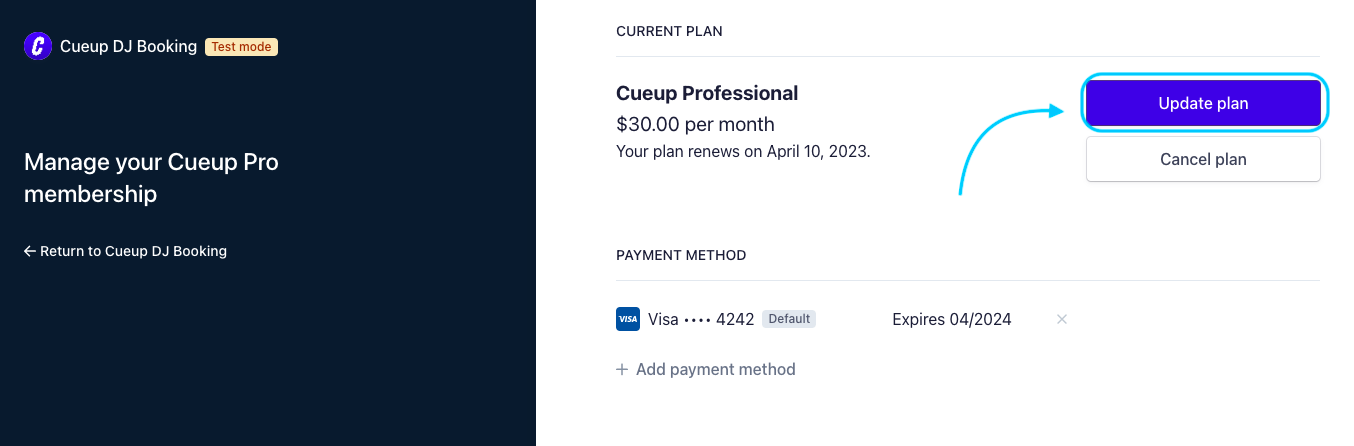Click the PAYMENT METHOD section heading
Image resolution: width=1354 pixels, height=446 pixels.
681,255
